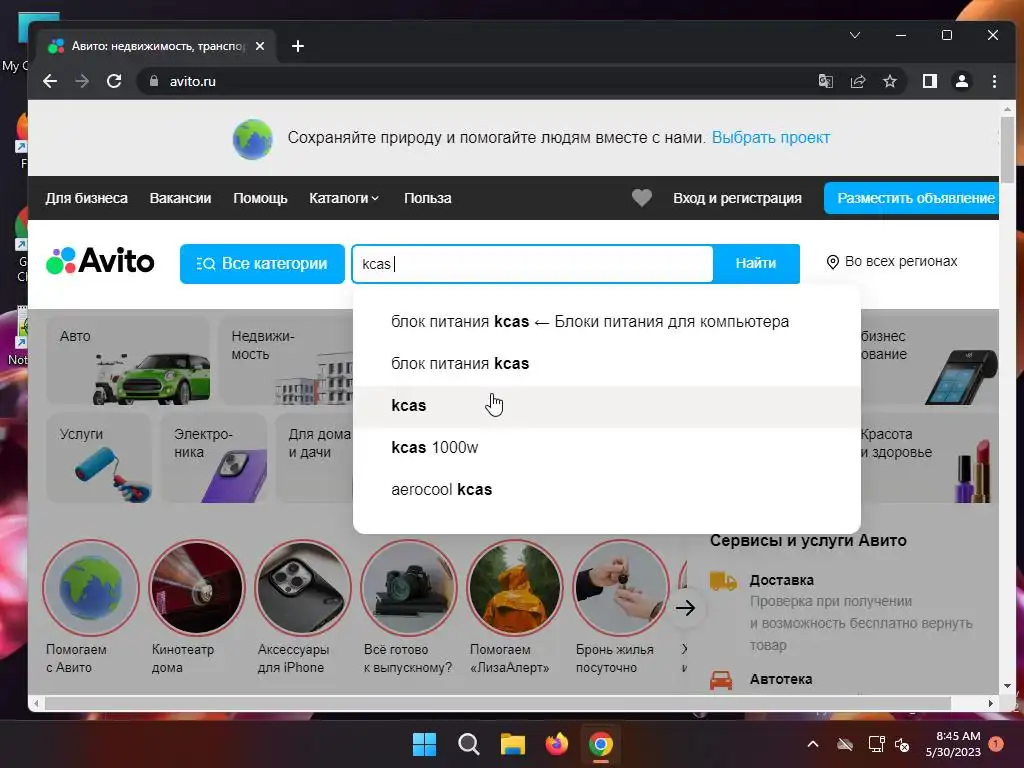1024x768 pixels.
Task: Open the Бронь жилья посуточно story
Action: pyautogui.click(x=620, y=607)
